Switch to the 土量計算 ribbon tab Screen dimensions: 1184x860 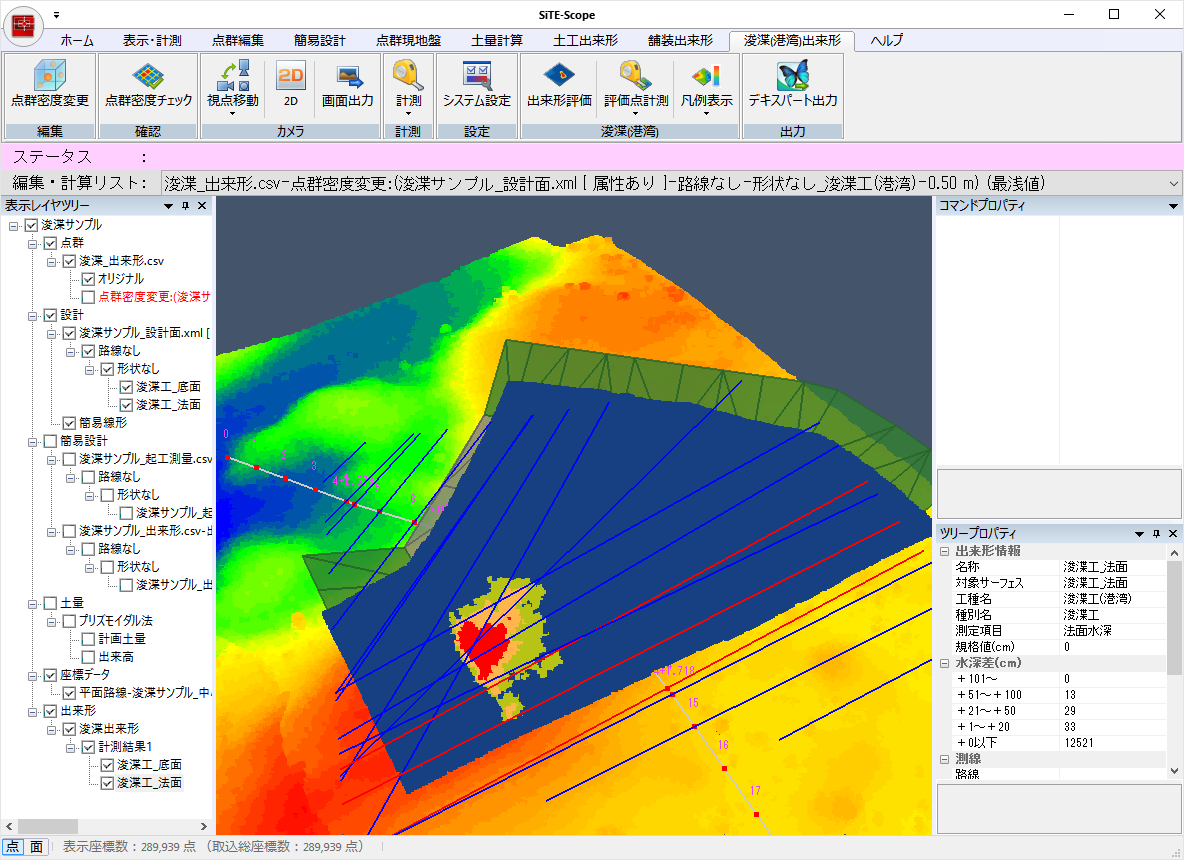[495, 41]
